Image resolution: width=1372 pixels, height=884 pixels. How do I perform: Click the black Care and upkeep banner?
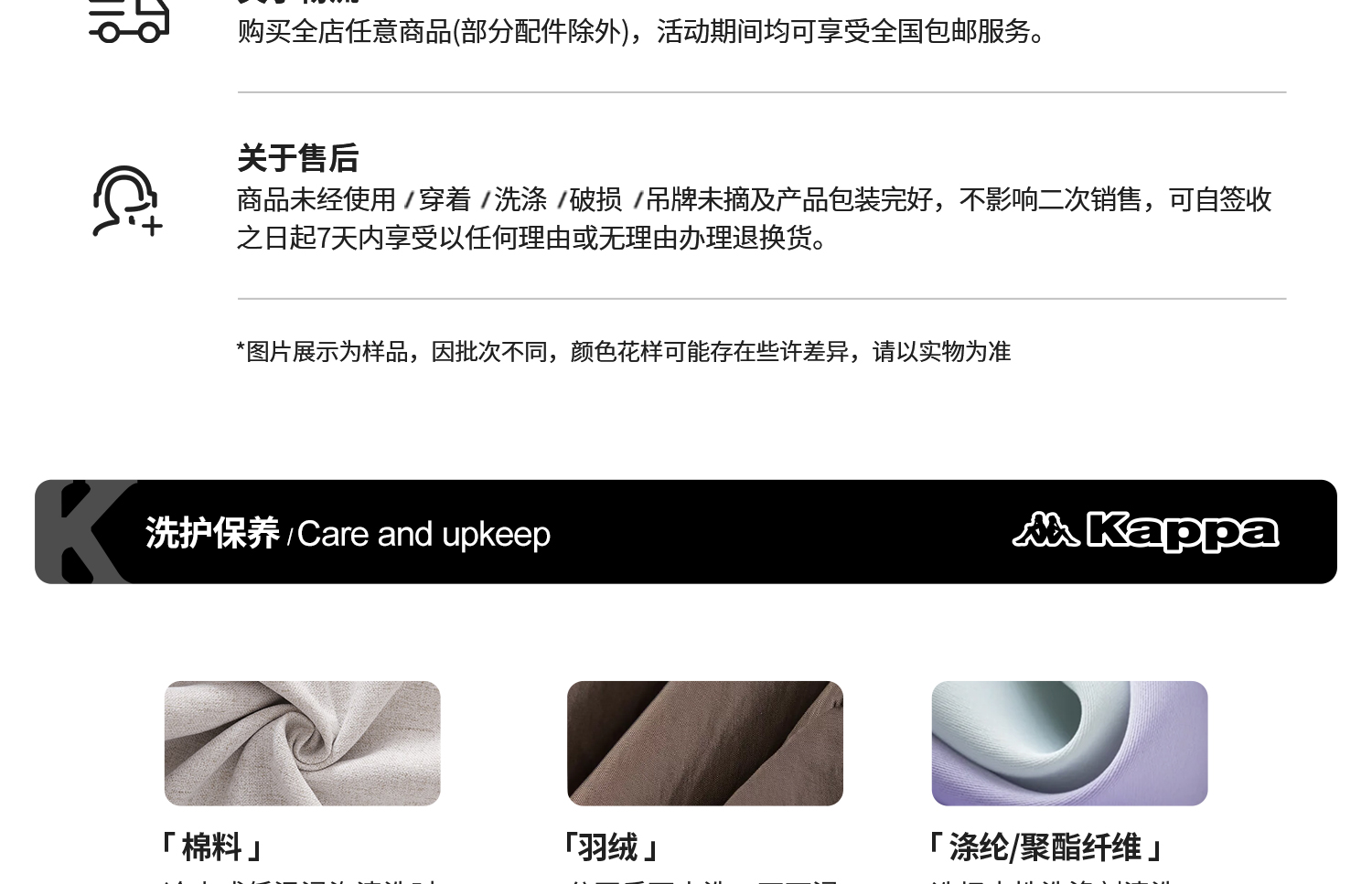(x=686, y=532)
